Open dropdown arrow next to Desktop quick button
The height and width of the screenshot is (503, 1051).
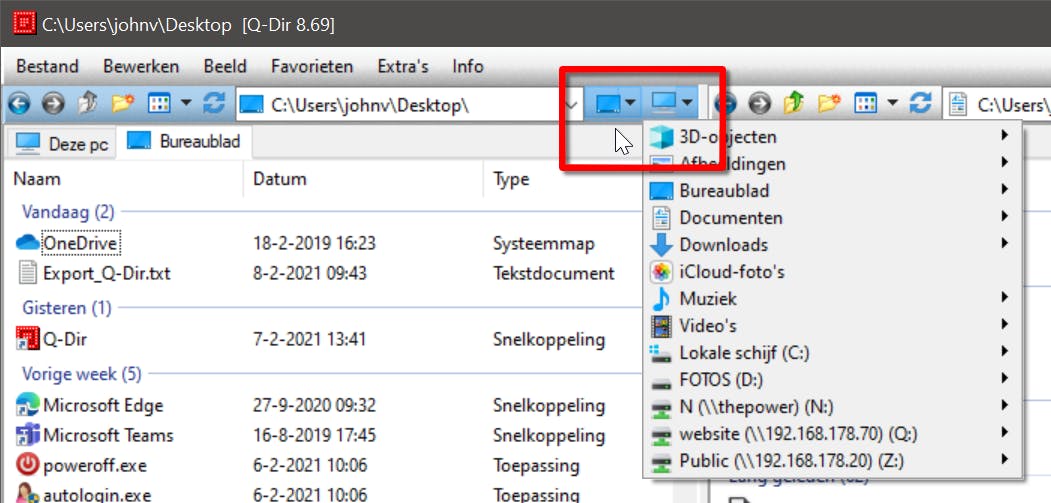coord(631,104)
